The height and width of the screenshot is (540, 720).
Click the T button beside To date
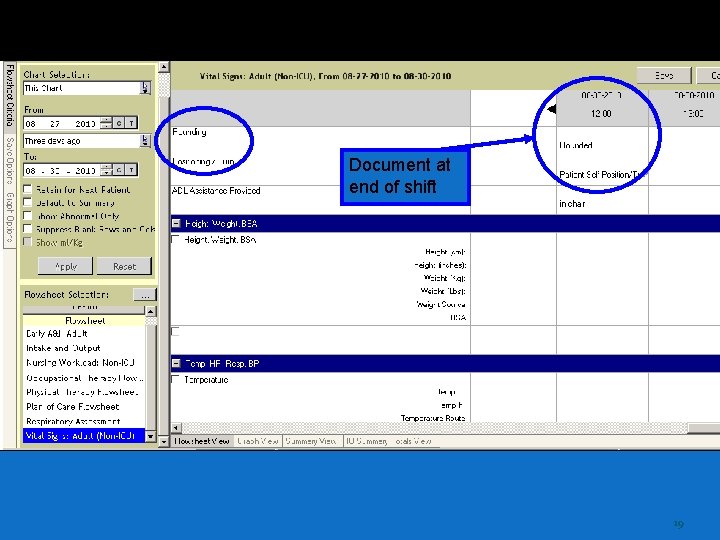pyautogui.click(x=131, y=170)
